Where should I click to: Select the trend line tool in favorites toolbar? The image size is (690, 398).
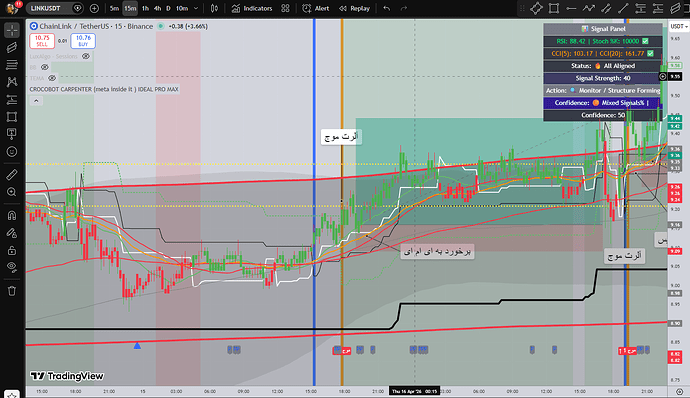click(x=623, y=8)
